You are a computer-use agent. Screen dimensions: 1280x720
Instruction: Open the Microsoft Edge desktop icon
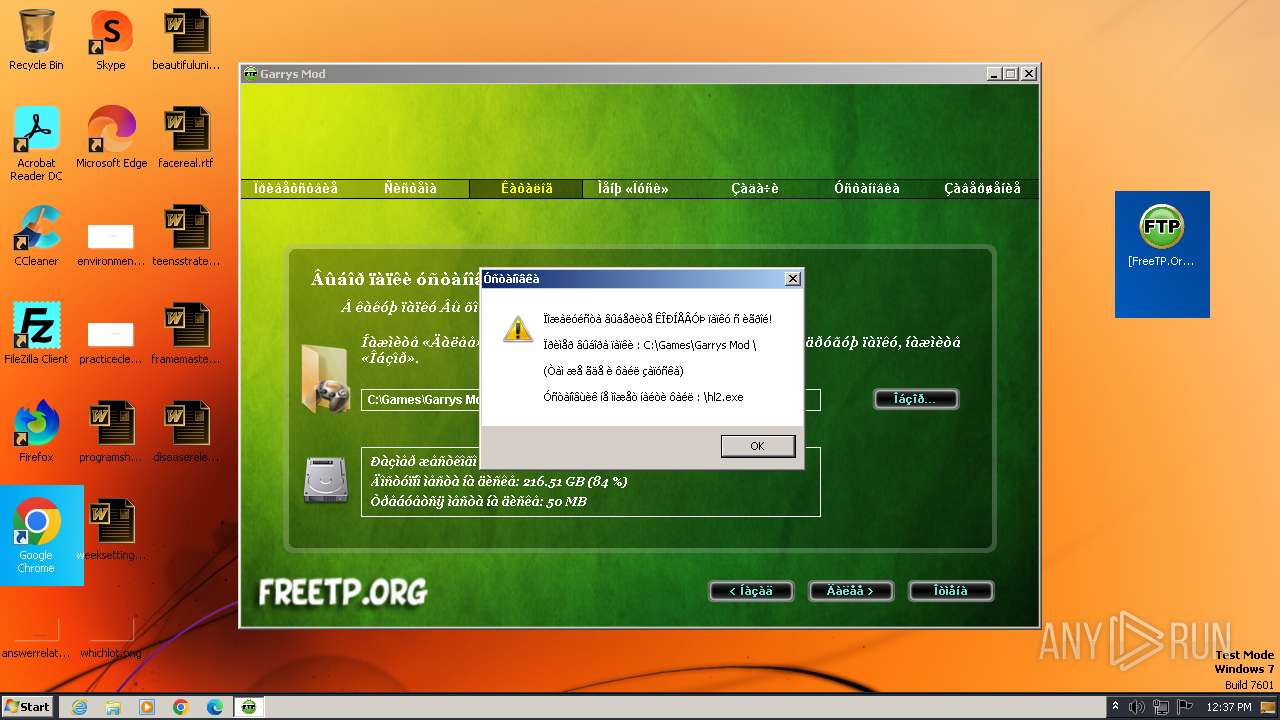click(x=111, y=139)
